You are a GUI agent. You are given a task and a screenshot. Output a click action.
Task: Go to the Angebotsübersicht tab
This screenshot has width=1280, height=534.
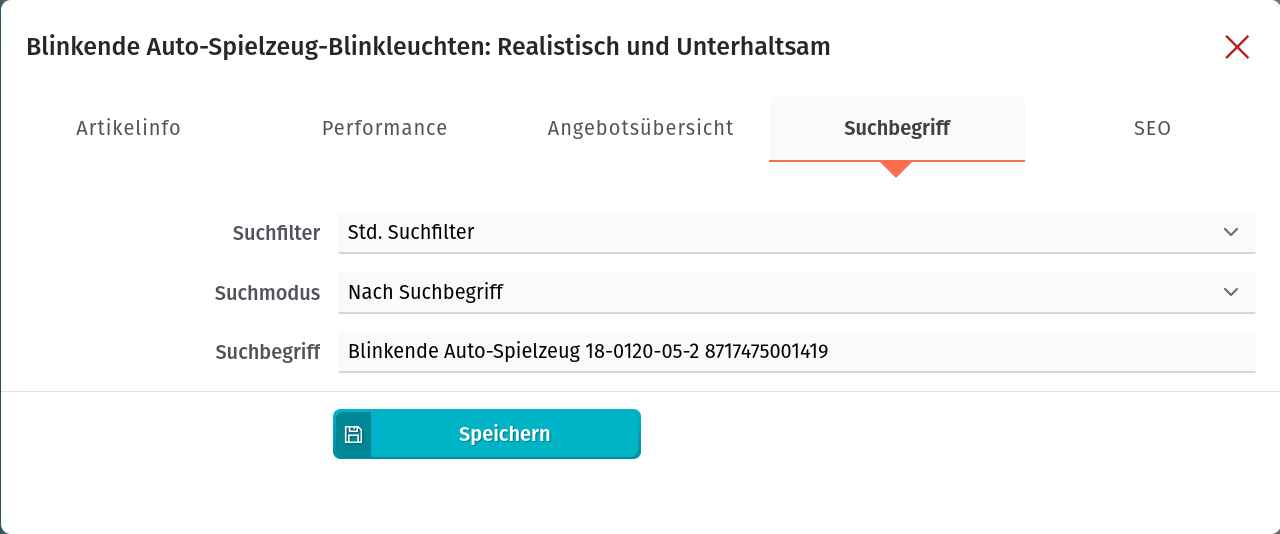(x=640, y=128)
